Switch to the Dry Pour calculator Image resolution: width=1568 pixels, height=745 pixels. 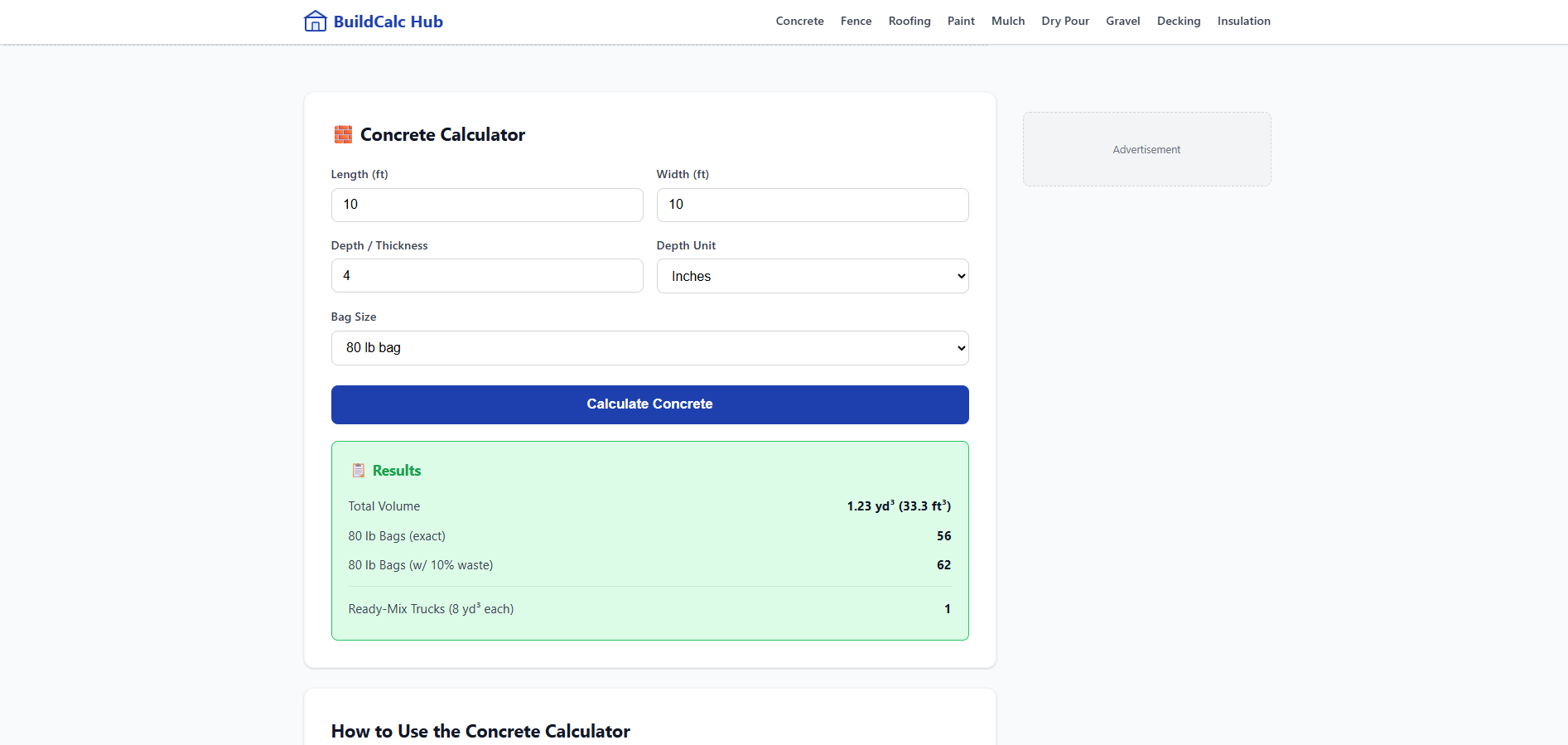coord(1065,22)
